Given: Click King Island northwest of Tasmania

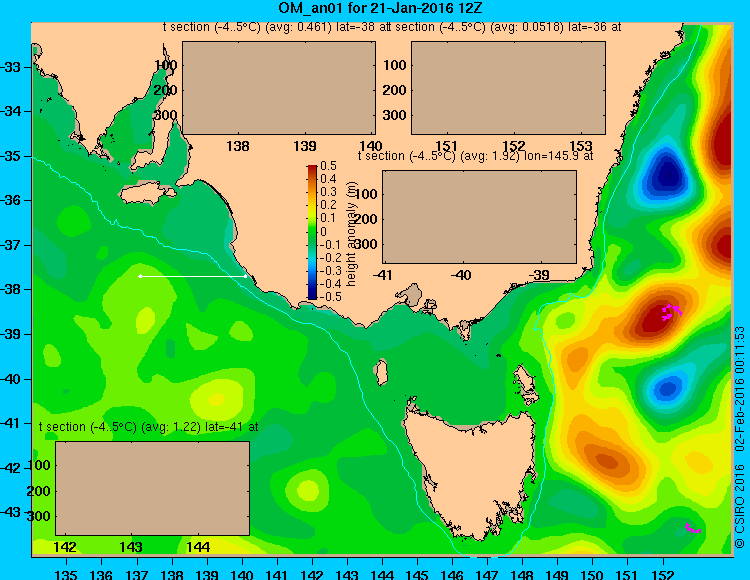Looking at the screenshot, I should point(381,373).
